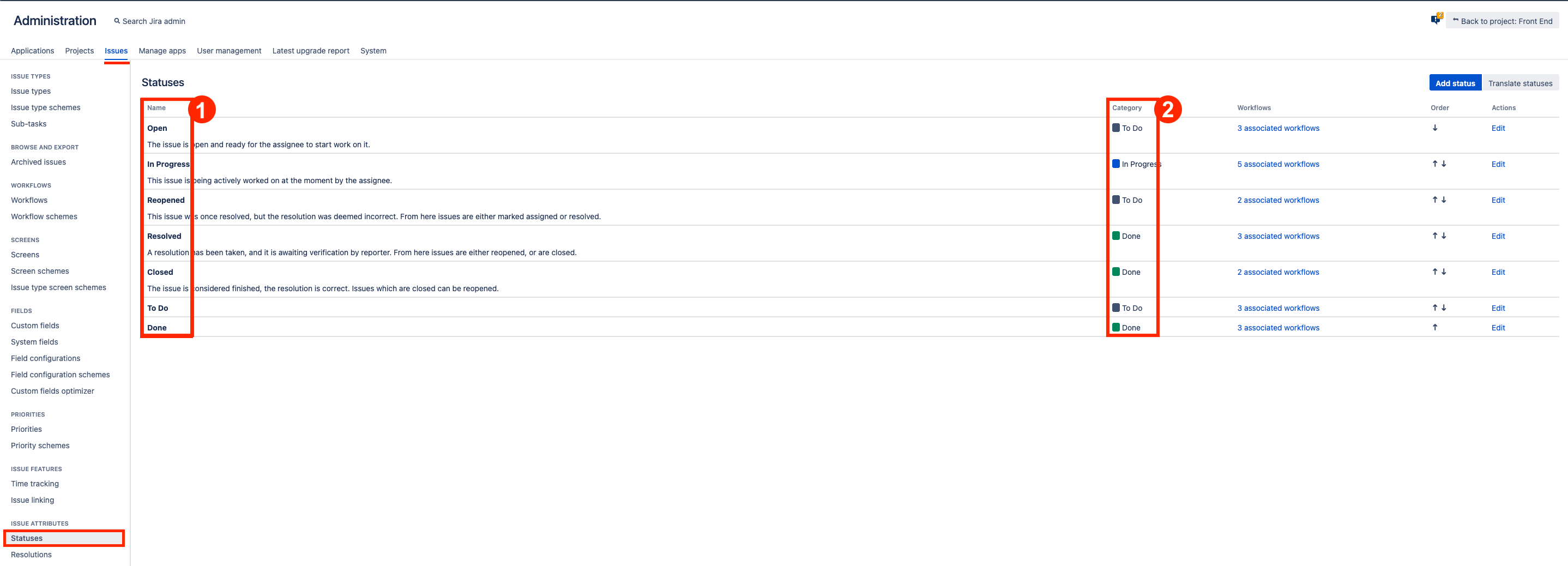View associated workflows for Reopened status
Image resolution: width=1568 pixels, height=566 pixels.
click(x=1278, y=200)
